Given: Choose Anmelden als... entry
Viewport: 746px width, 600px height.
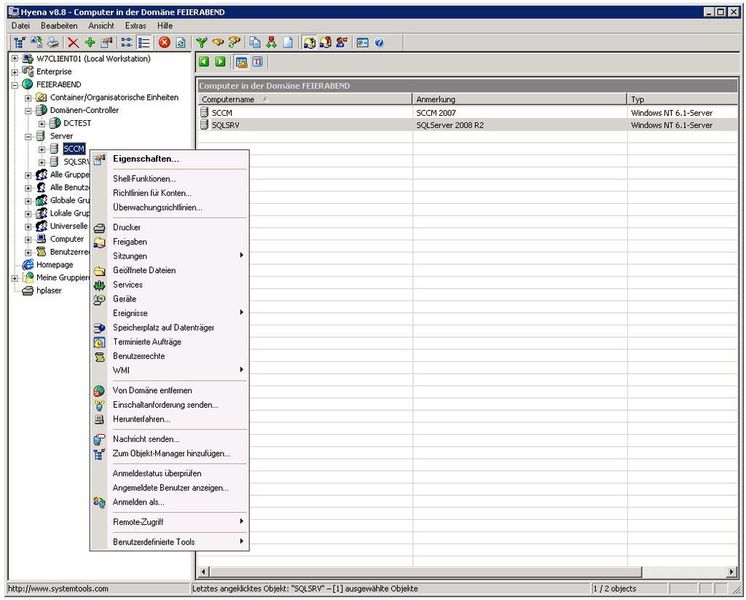Looking at the screenshot, I should coord(169,502).
